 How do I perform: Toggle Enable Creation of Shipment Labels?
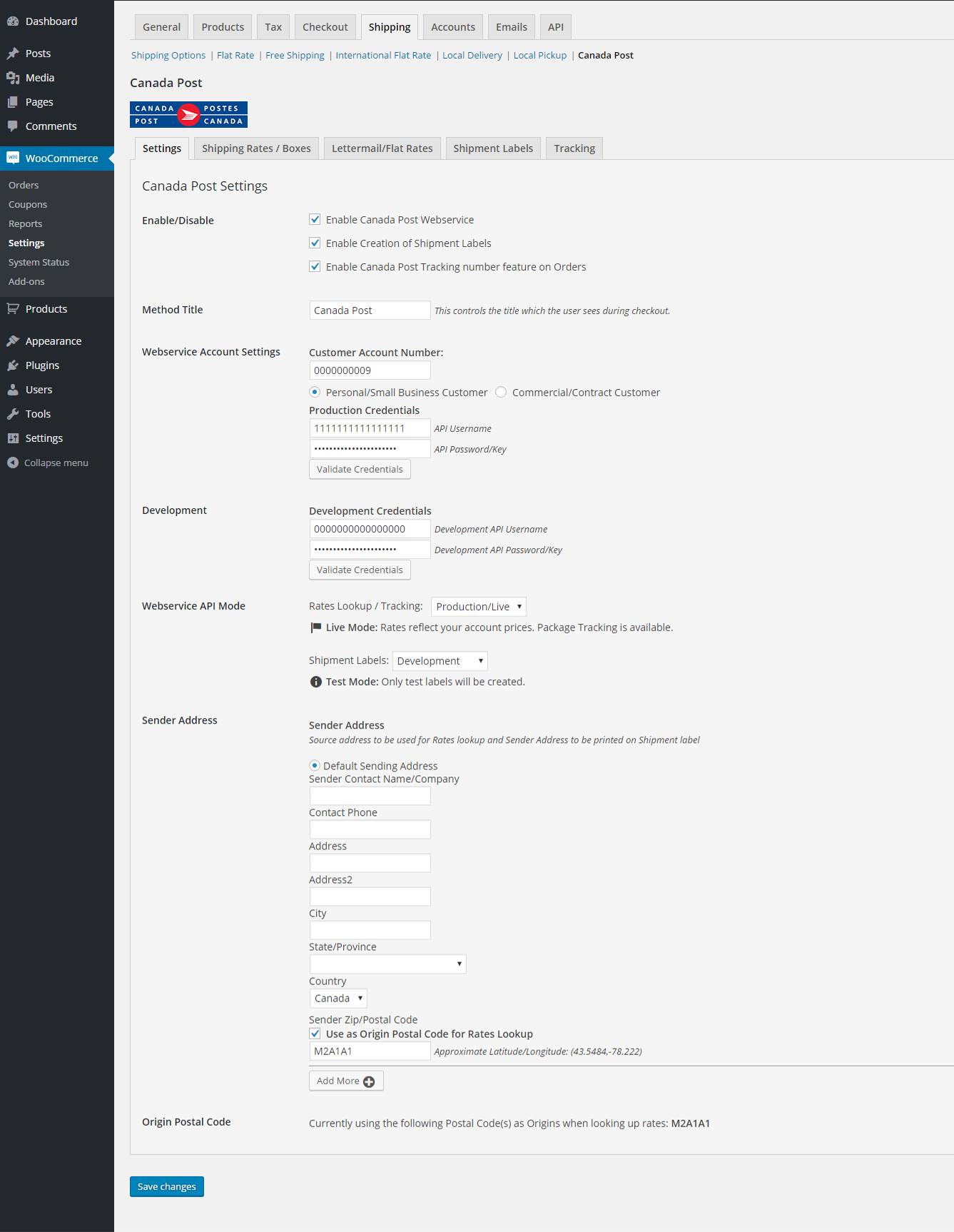click(315, 243)
